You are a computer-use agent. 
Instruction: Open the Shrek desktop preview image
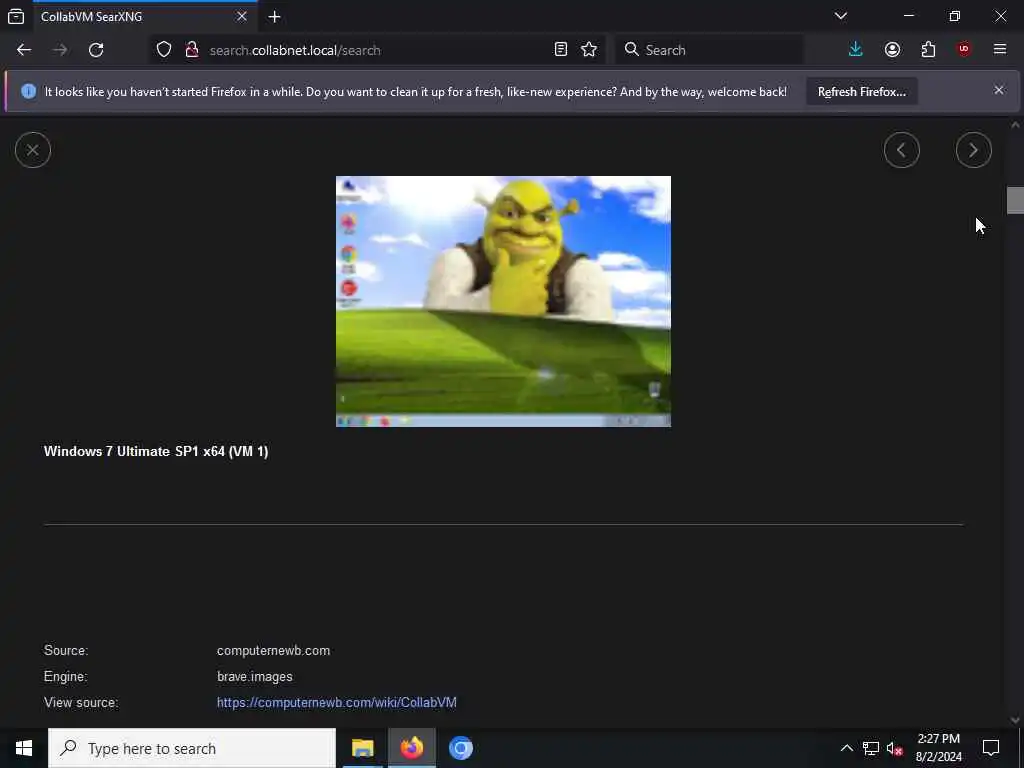(x=503, y=301)
